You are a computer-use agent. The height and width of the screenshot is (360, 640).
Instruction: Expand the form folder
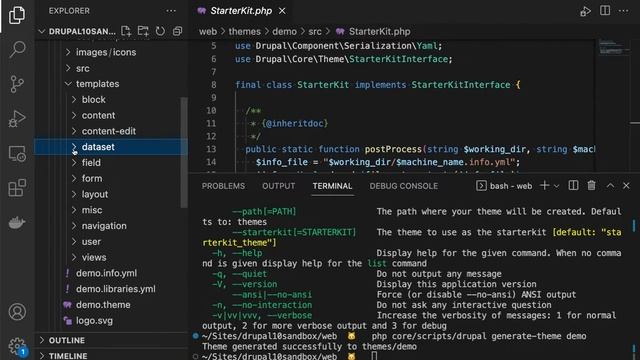[x=92, y=178]
